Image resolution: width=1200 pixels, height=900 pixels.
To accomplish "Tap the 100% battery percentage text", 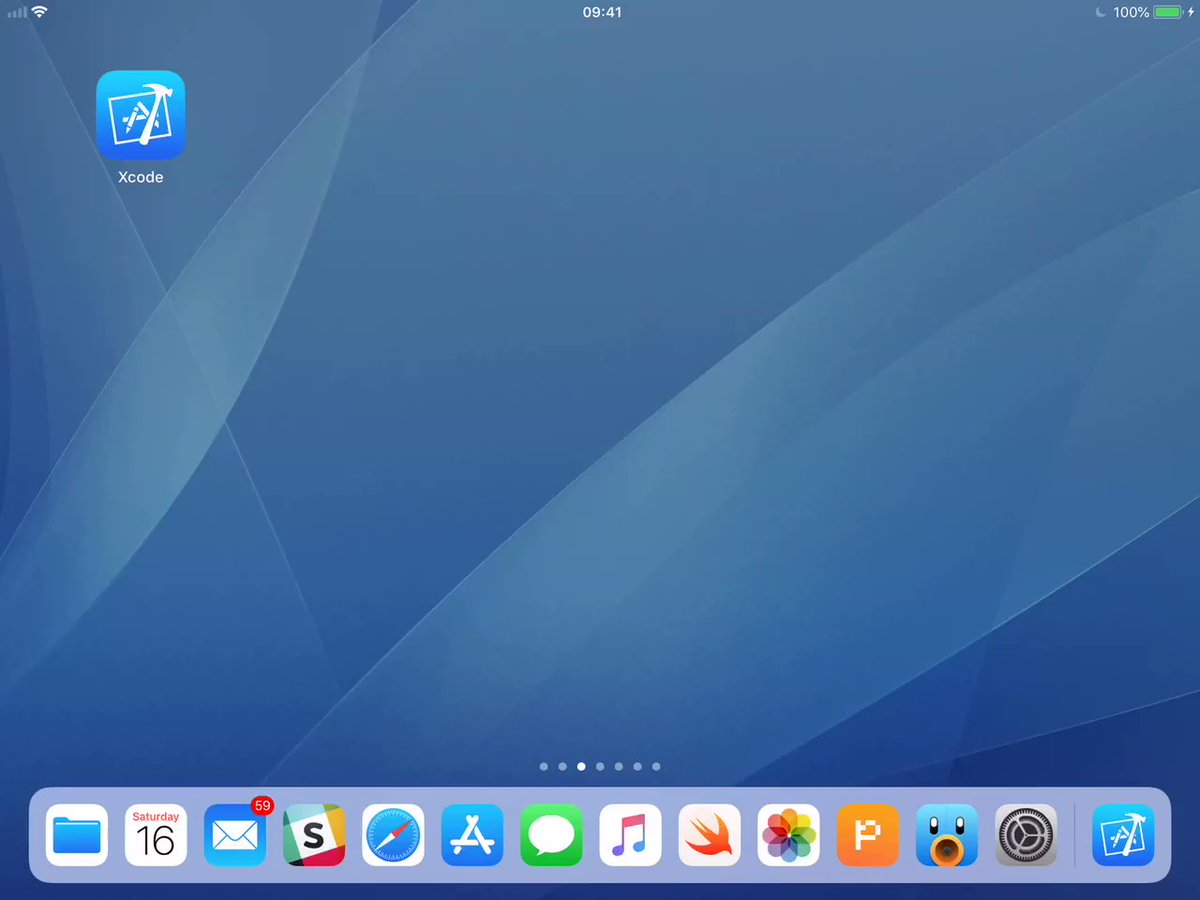I will click(1131, 12).
